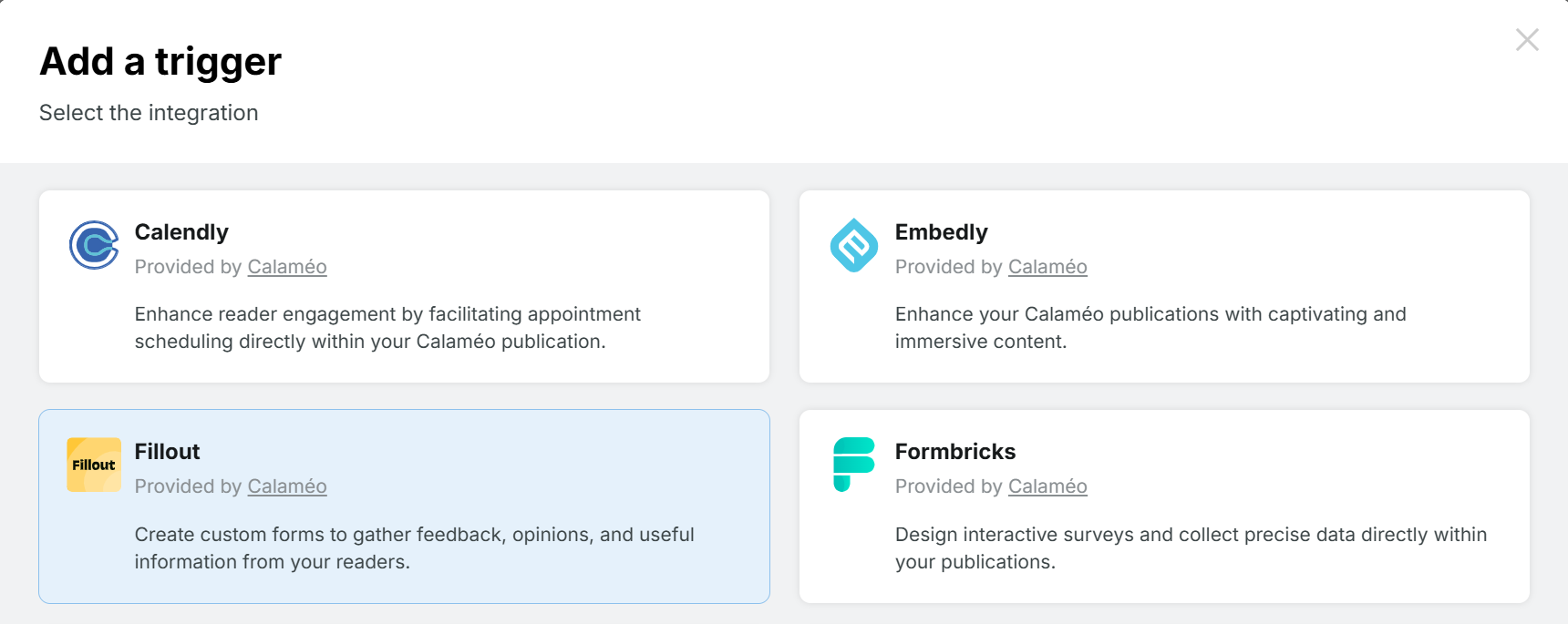Viewport: 1568px width, 624px height.
Task: Click Calendly appointment scheduling description text
Action: tap(387, 328)
